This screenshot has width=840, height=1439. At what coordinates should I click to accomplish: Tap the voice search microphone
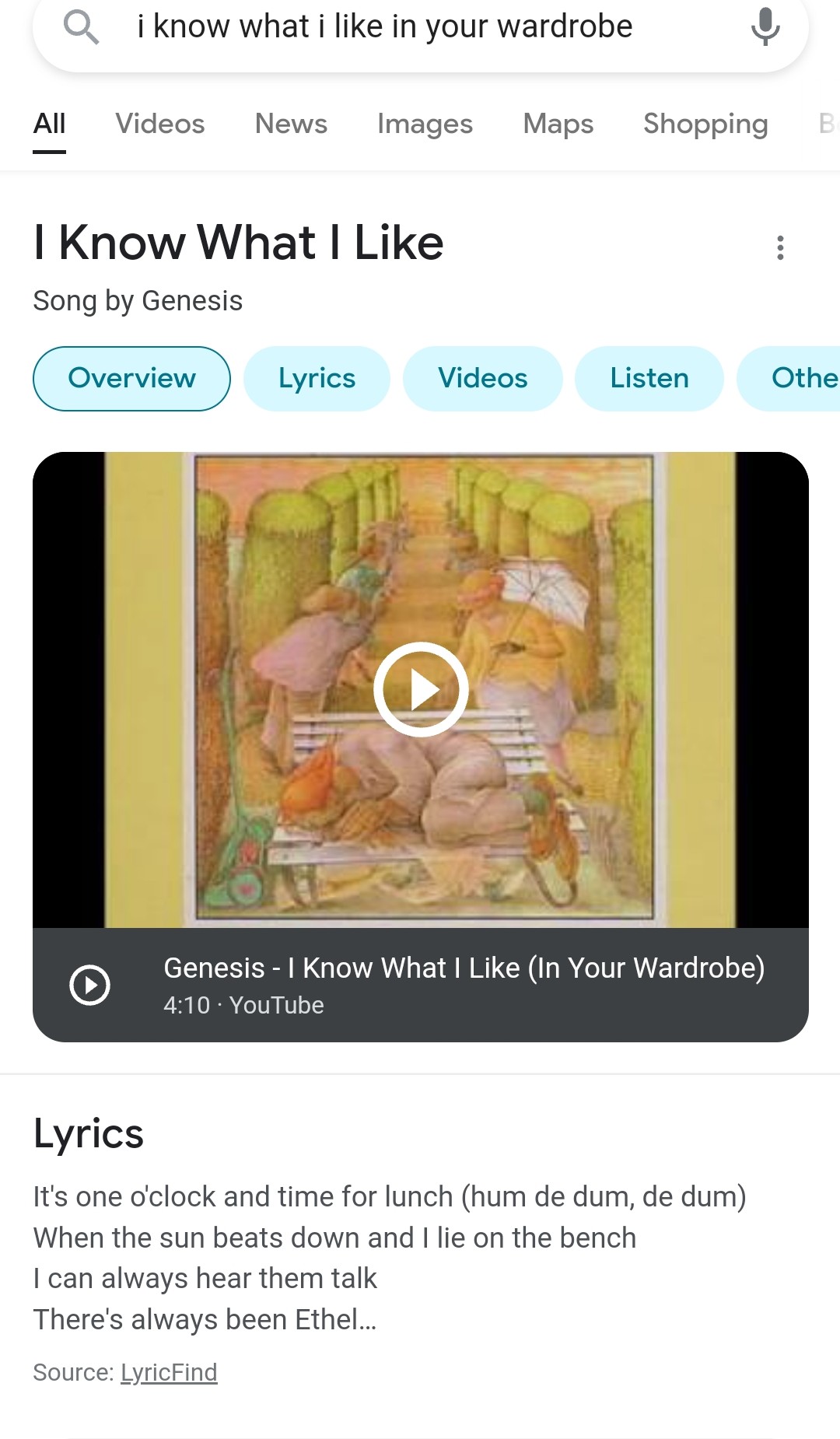(765, 27)
